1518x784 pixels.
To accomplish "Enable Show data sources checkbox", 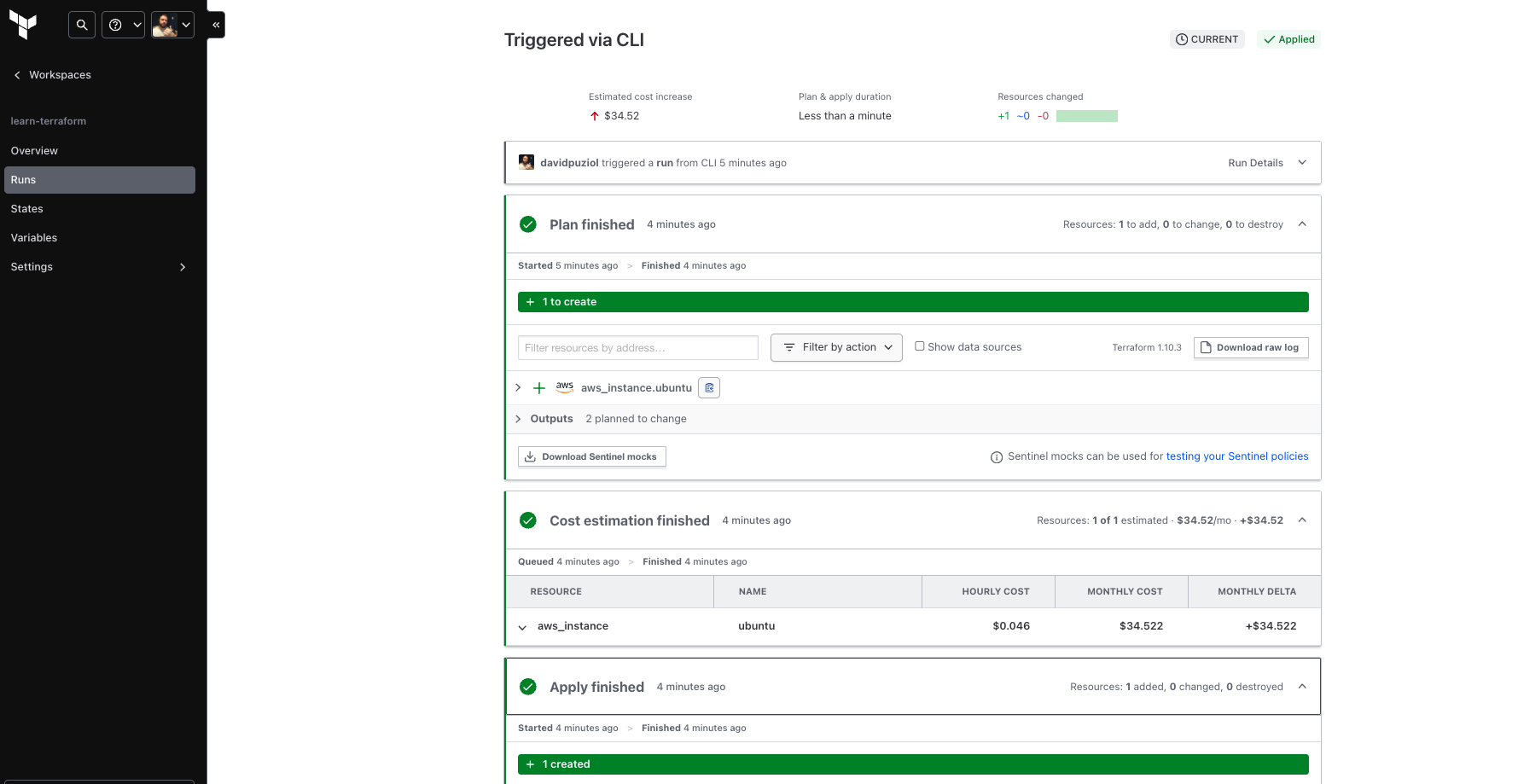I will 920,346.
